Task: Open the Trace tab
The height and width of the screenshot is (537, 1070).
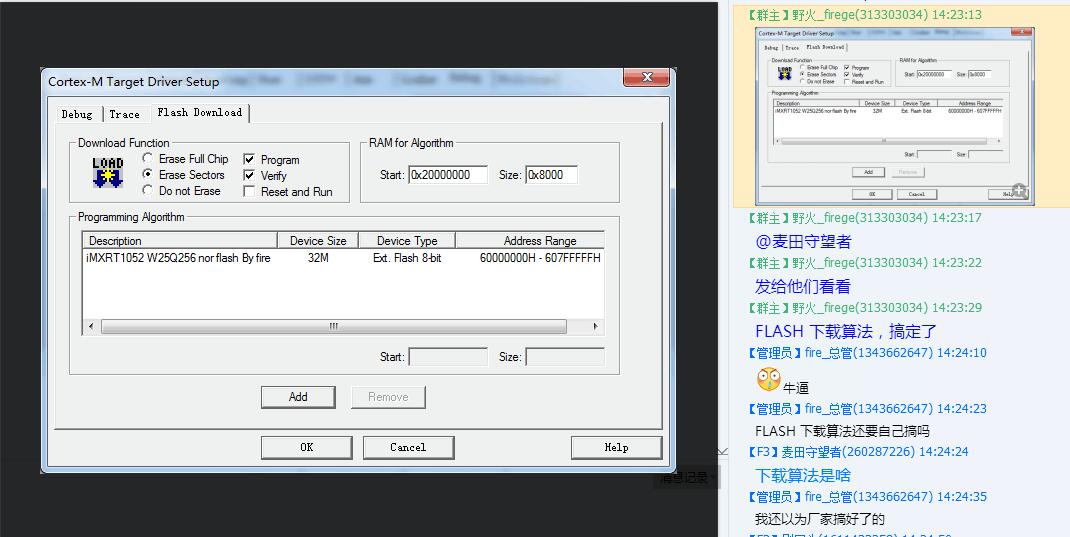Action: tap(125, 114)
